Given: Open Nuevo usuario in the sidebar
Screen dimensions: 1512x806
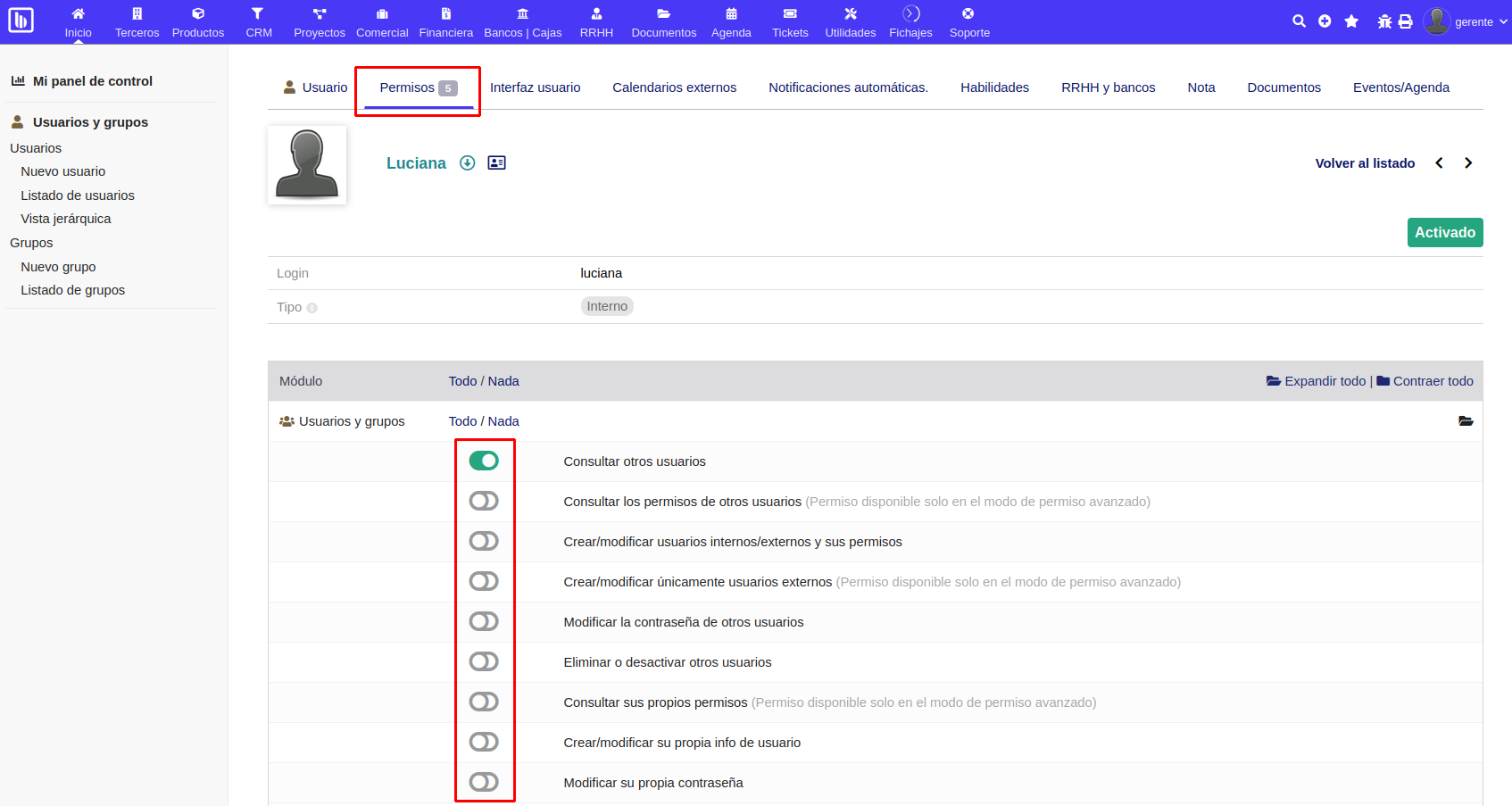Looking at the screenshot, I should point(63,170).
